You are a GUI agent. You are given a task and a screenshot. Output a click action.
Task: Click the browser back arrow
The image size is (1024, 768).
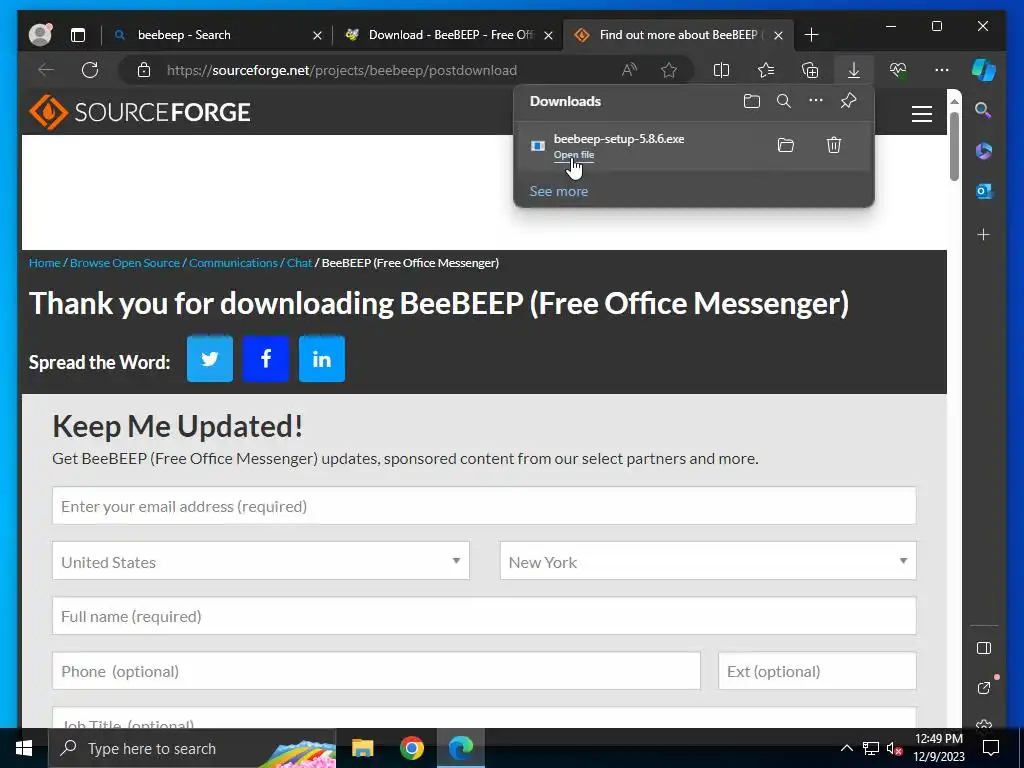pyautogui.click(x=46, y=70)
